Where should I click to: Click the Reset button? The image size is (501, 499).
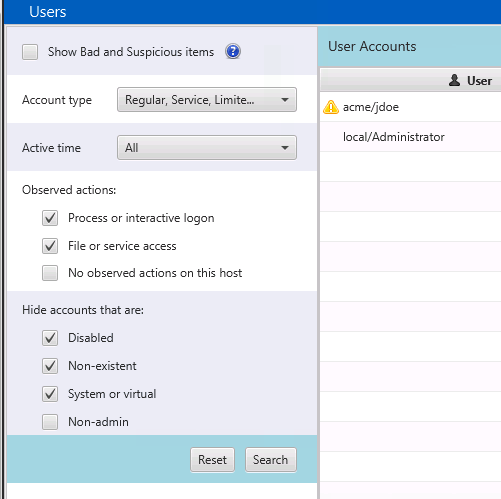click(x=213, y=460)
